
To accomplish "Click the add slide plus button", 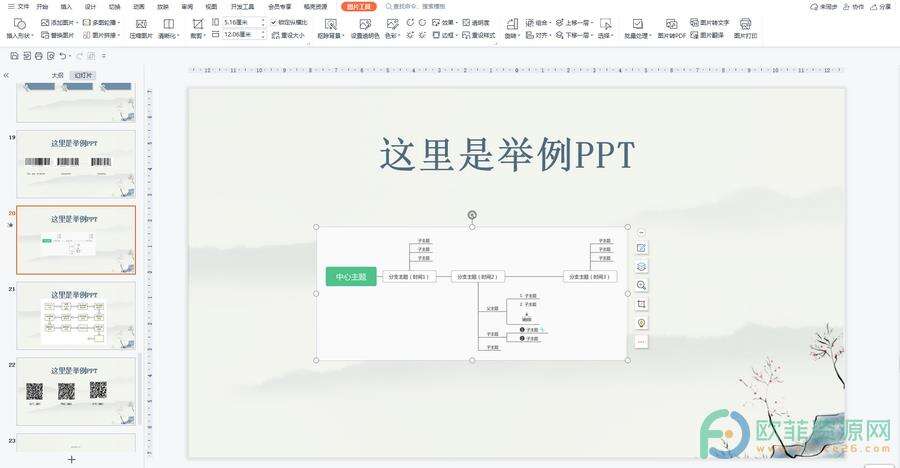I will click(72, 459).
